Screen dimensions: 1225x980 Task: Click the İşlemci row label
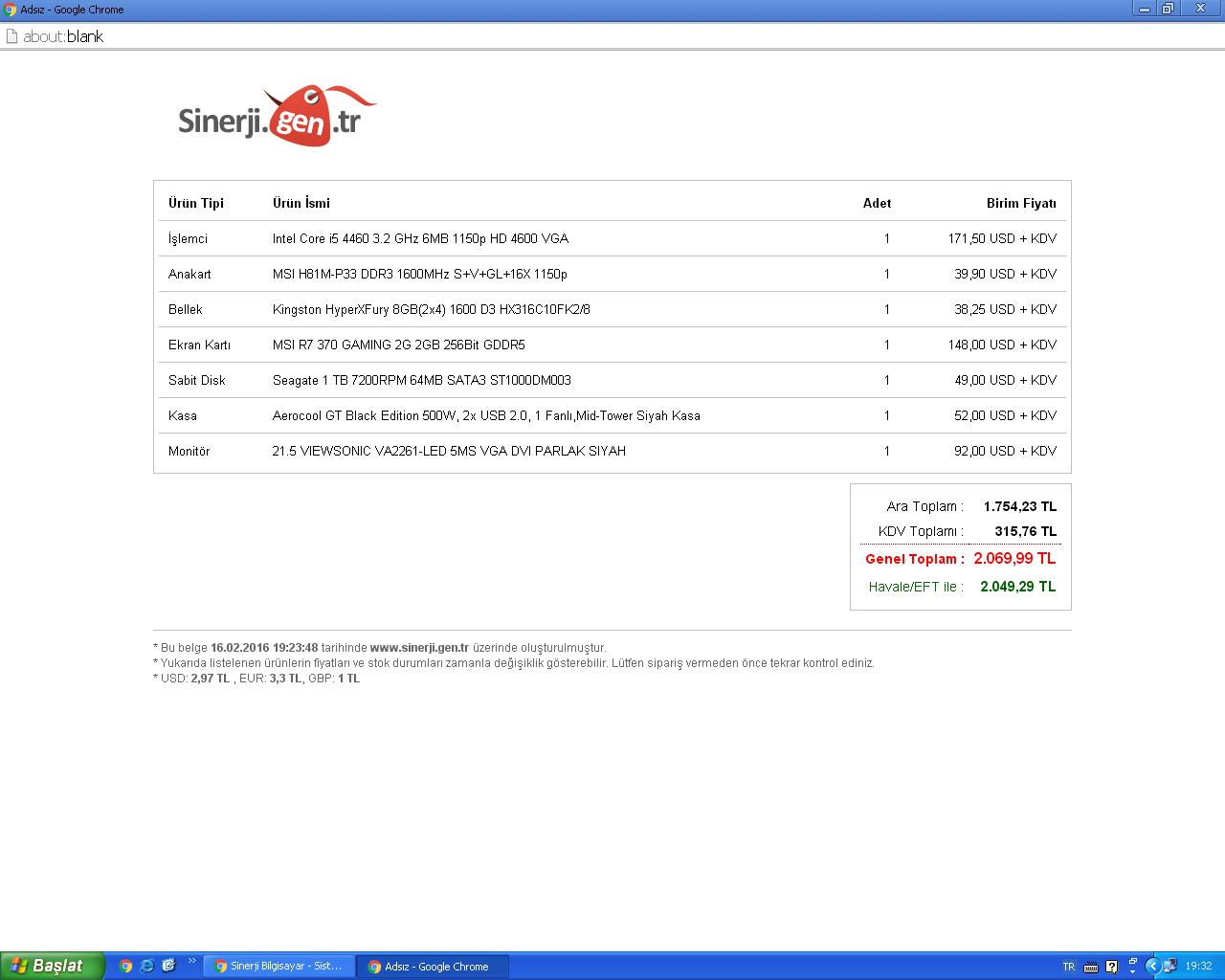pyautogui.click(x=188, y=238)
